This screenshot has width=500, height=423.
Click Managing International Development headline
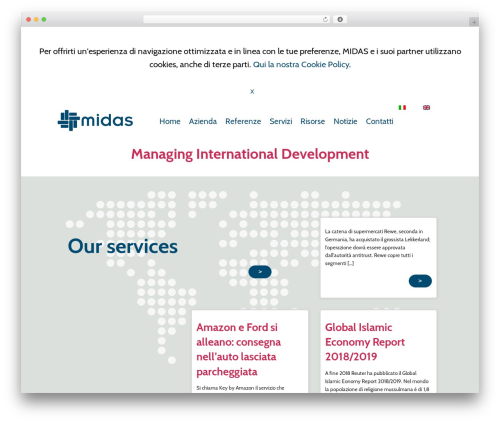(250, 154)
